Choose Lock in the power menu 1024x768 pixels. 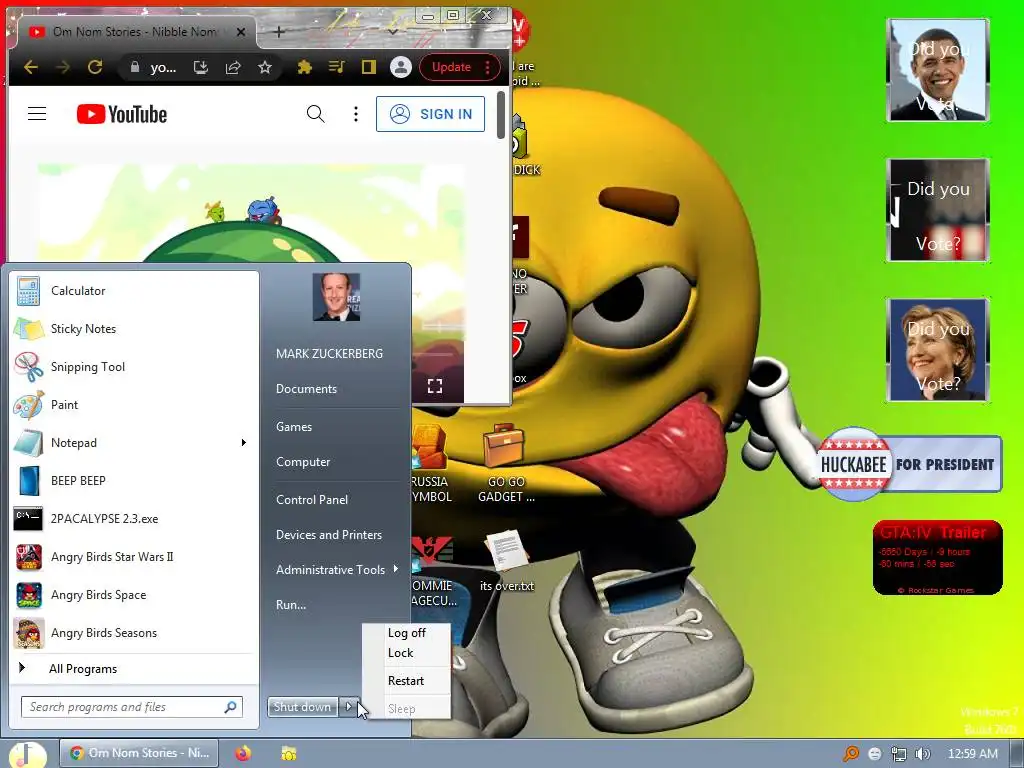[x=400, y=653]
